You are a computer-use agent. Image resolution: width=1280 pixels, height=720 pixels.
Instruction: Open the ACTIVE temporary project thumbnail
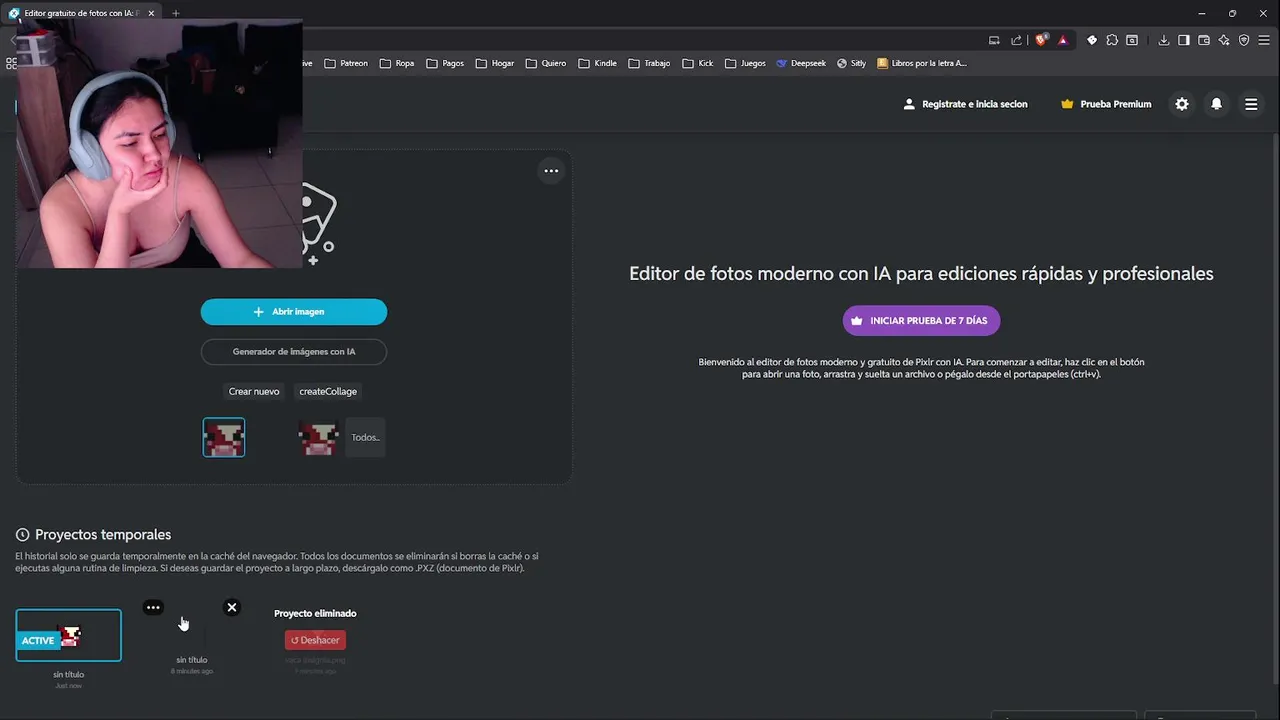[x=68, y=635]
